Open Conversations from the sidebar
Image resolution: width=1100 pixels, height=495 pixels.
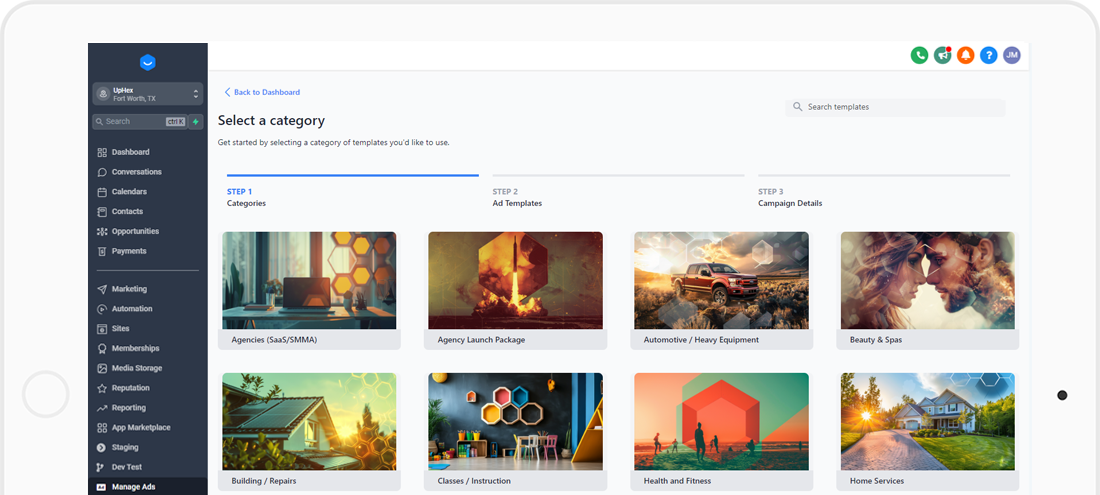[136, 172]
